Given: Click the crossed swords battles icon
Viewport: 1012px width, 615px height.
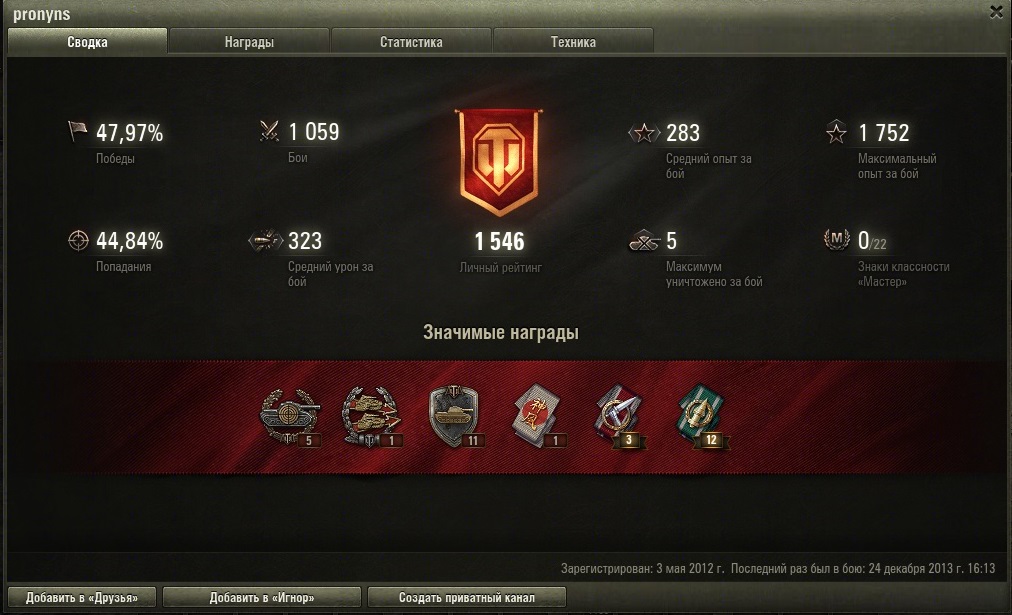Looking at the screenshot, I should (269, 131).
